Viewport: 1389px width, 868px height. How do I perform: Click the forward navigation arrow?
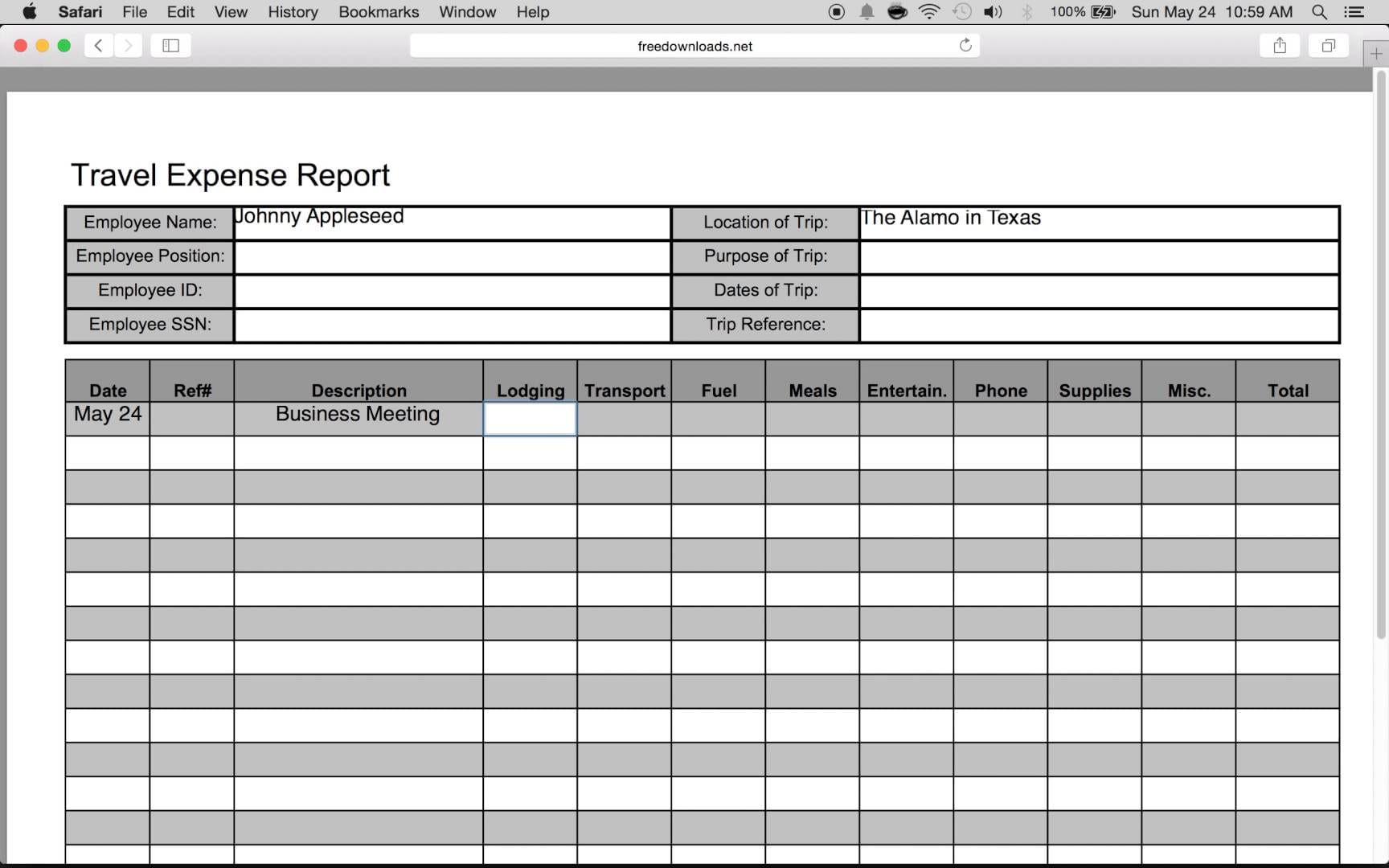[x=128, y=46]
